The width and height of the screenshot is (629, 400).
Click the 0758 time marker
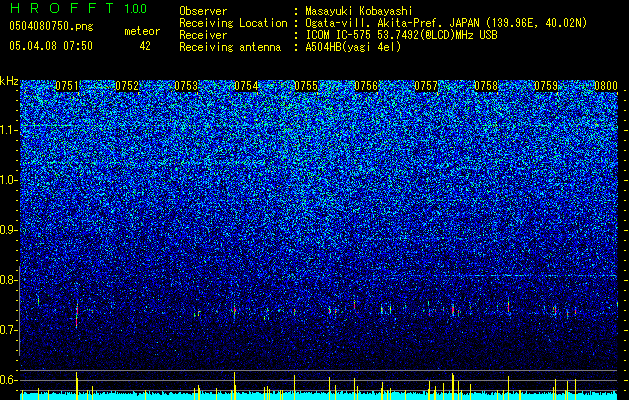coord(486,86)
